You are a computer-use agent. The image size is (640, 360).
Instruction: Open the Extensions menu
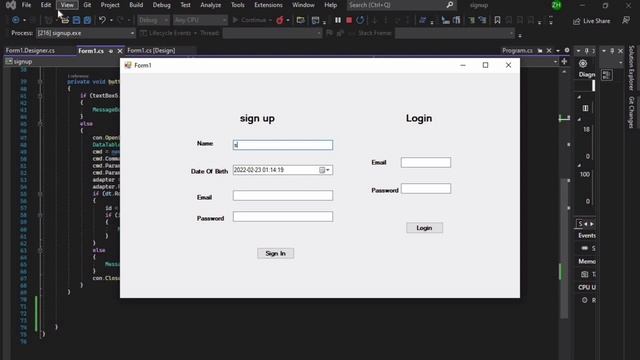coord(268,5)
